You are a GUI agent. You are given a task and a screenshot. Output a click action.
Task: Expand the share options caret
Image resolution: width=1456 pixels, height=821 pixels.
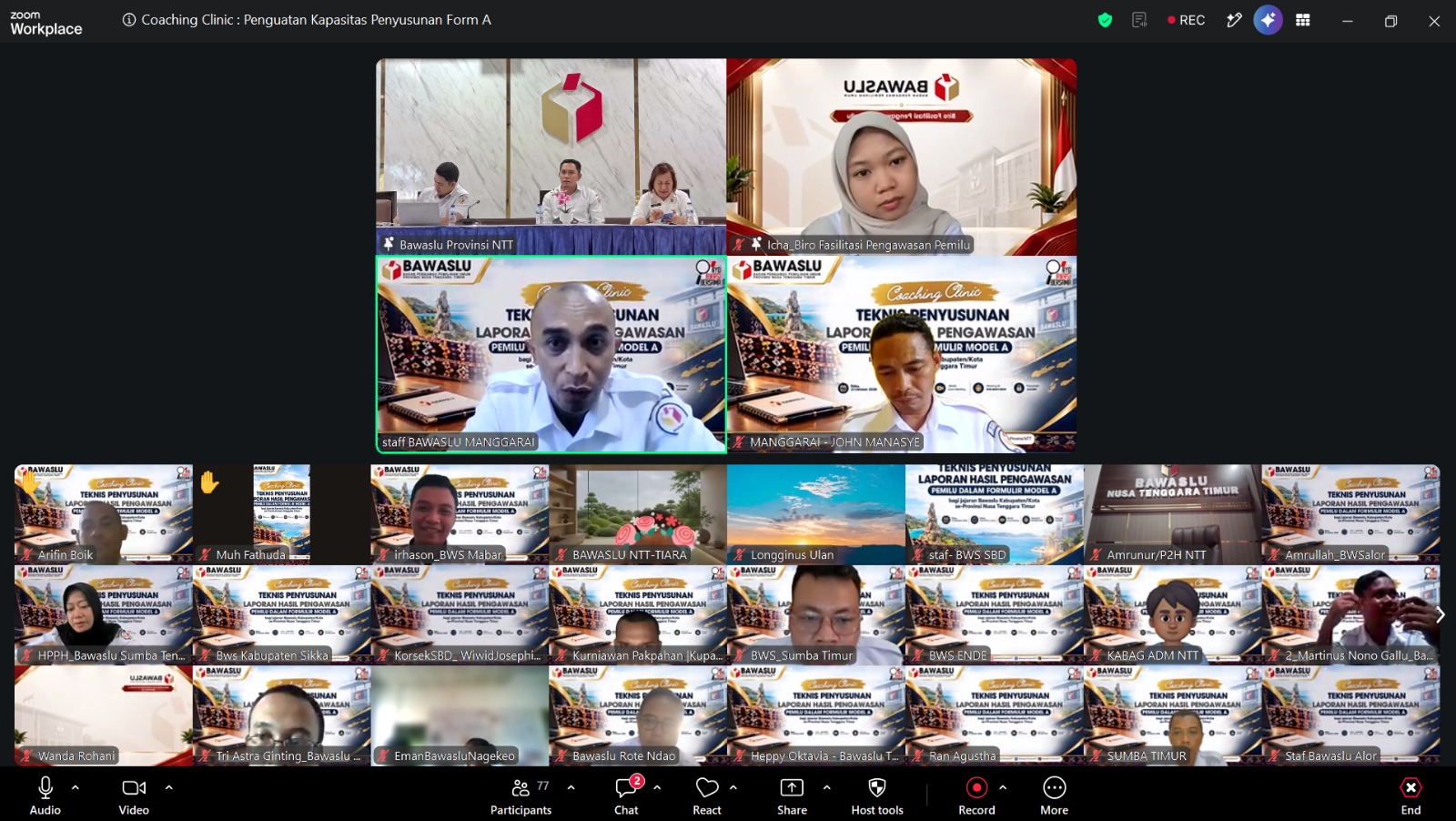coord(826,787)
